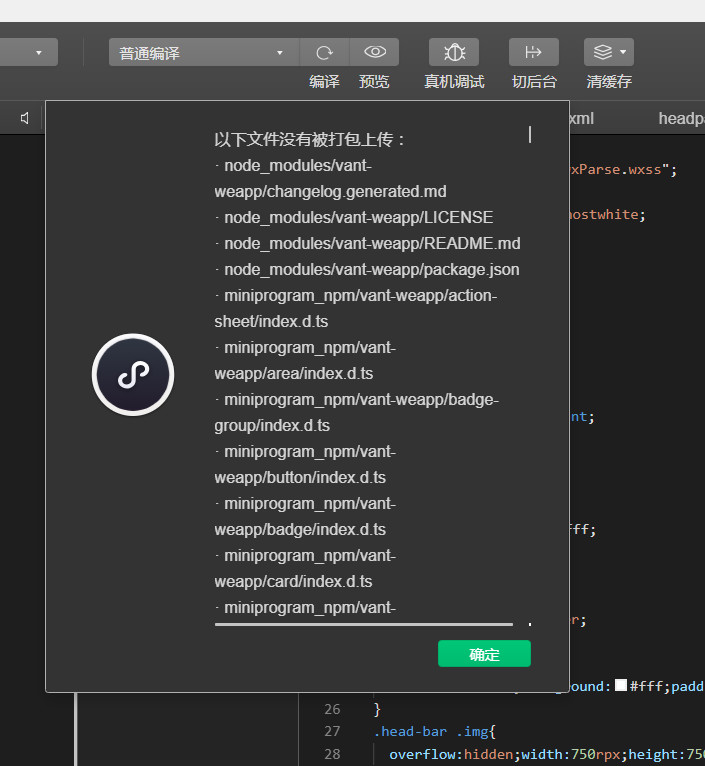Switch to the editor tab ending in xml
Image resolution: width=705 pixels, height=766 pixels.
(581, 118)
